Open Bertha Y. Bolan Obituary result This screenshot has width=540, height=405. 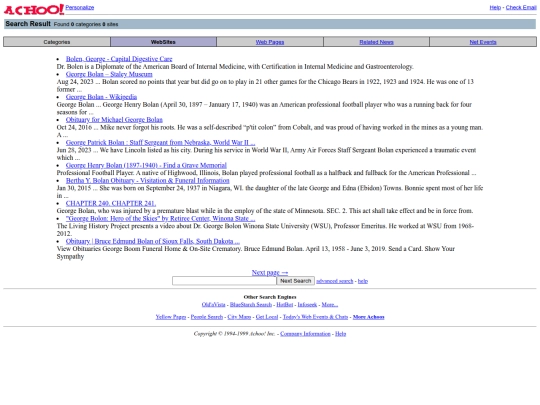[147, 180]
